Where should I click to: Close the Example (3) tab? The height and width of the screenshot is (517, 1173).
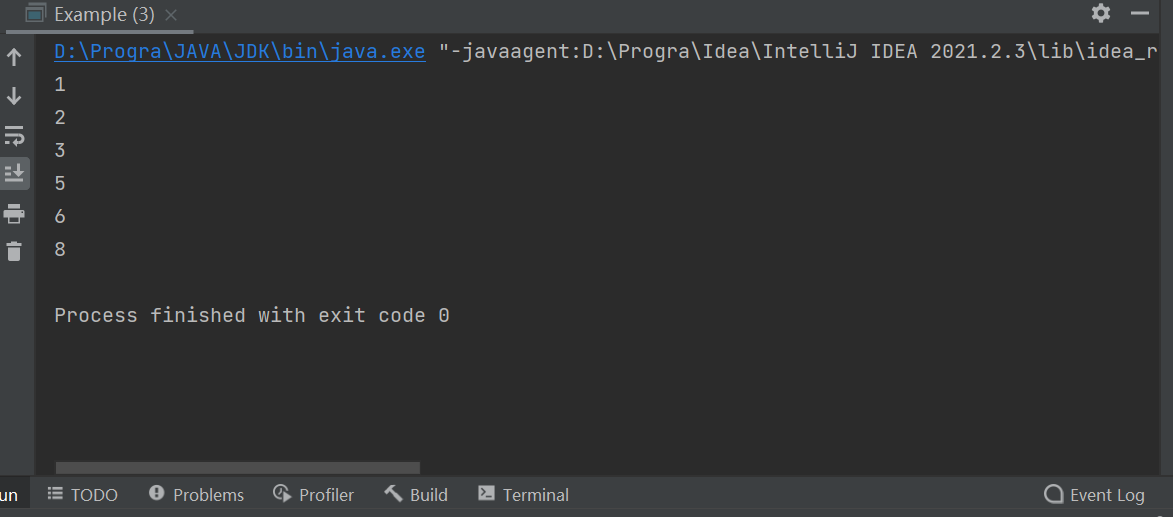171,15
